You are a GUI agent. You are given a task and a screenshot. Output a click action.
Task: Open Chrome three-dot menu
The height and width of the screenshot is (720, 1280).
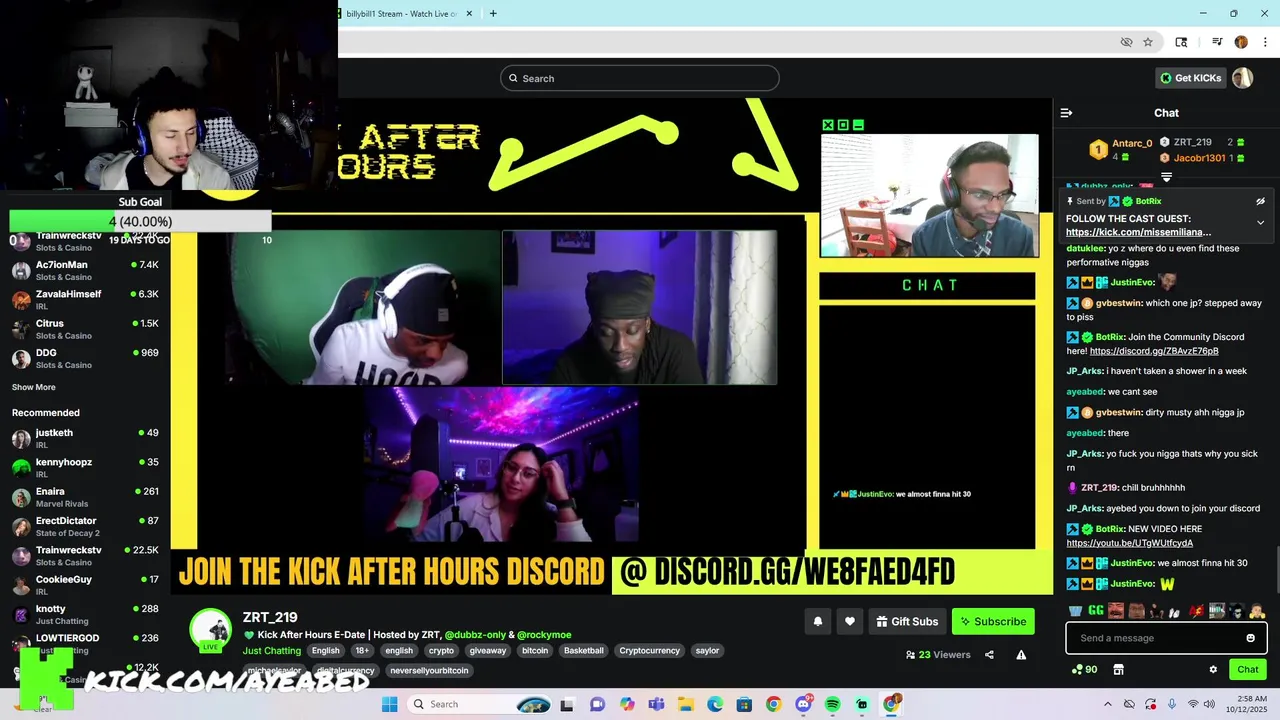tap(1264, 42)
